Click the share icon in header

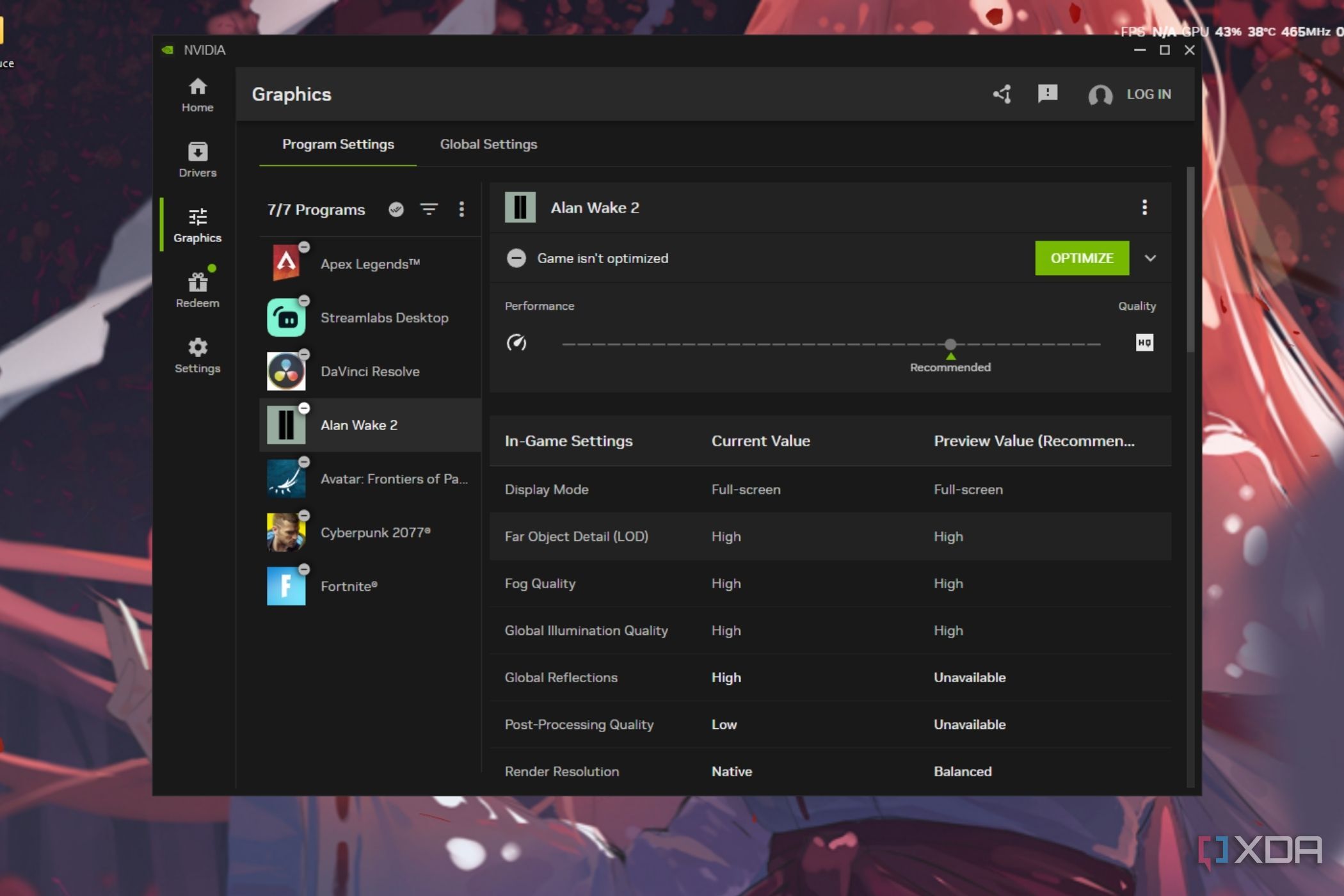point(1002,94)
